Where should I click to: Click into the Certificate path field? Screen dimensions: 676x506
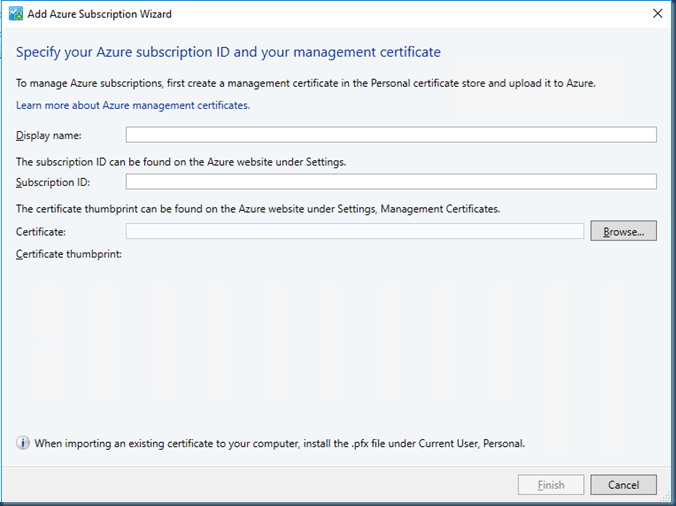pyautogui.click(x=355, y=231)
